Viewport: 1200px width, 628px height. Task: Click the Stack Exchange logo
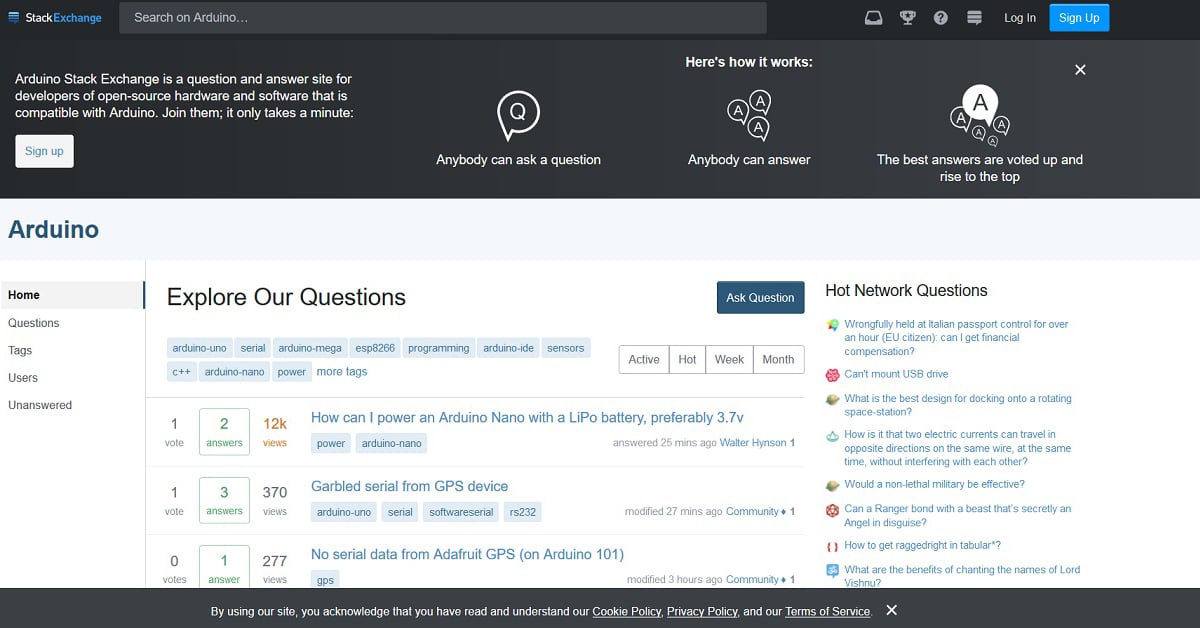point(55,18)
